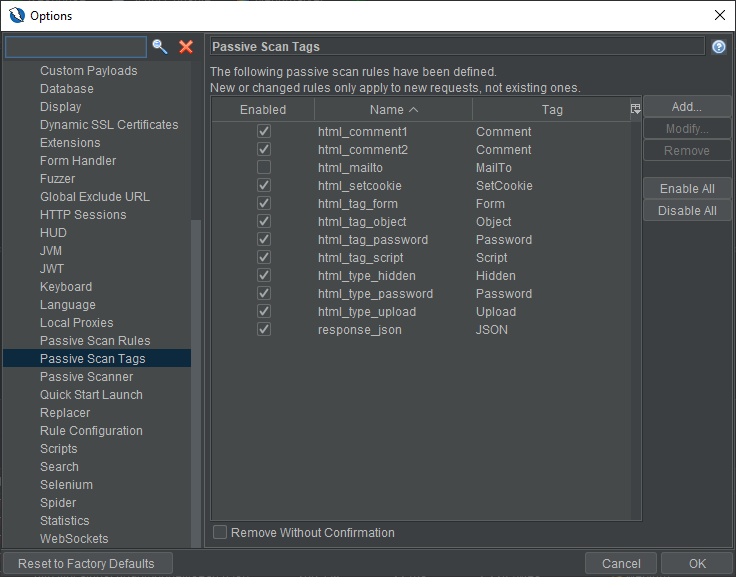Screen dimensions: 736x577
Task: Open the table column chooser icon
Action: [x=636, y=109]
